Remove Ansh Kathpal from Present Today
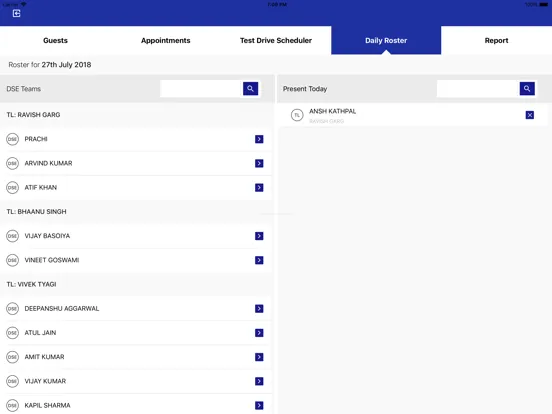 click(529, 115)
